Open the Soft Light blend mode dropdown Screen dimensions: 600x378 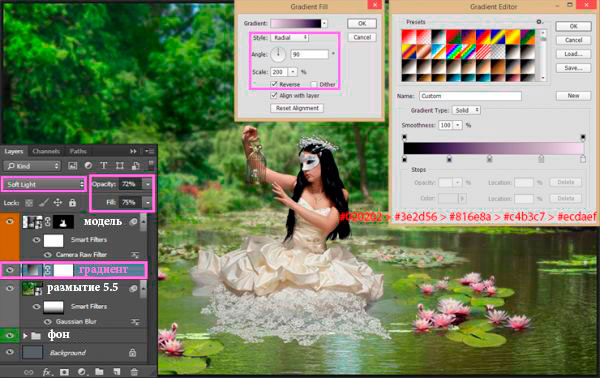[44, 184]
